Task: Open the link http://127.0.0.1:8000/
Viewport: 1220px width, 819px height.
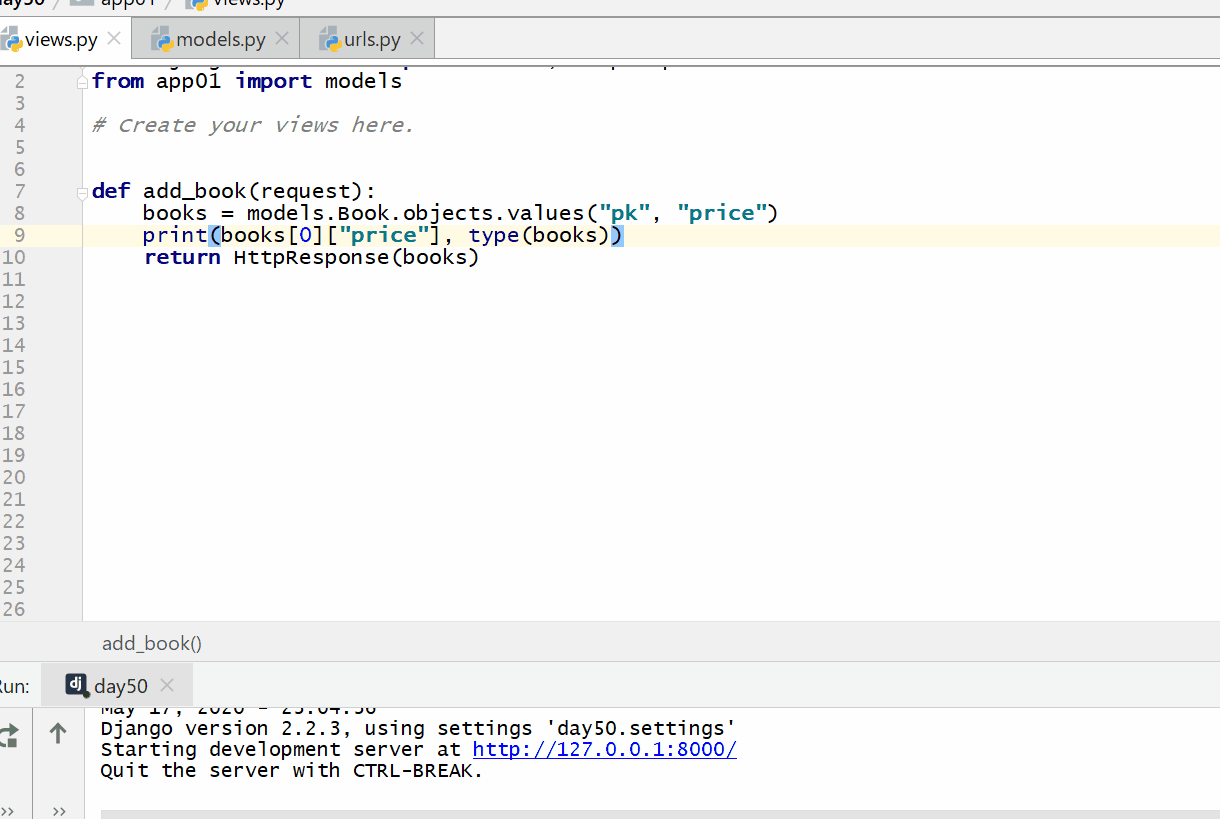Action: 604,749
